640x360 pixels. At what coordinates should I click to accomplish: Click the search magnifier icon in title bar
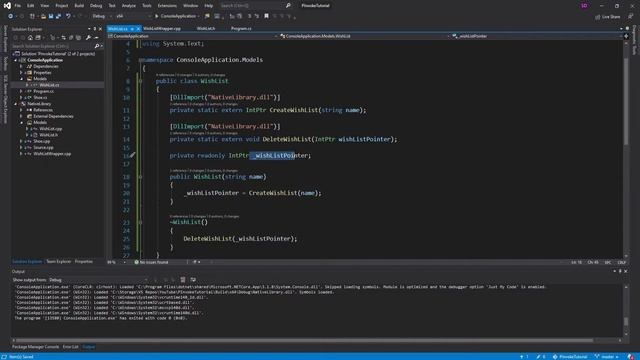click(288, 6)
